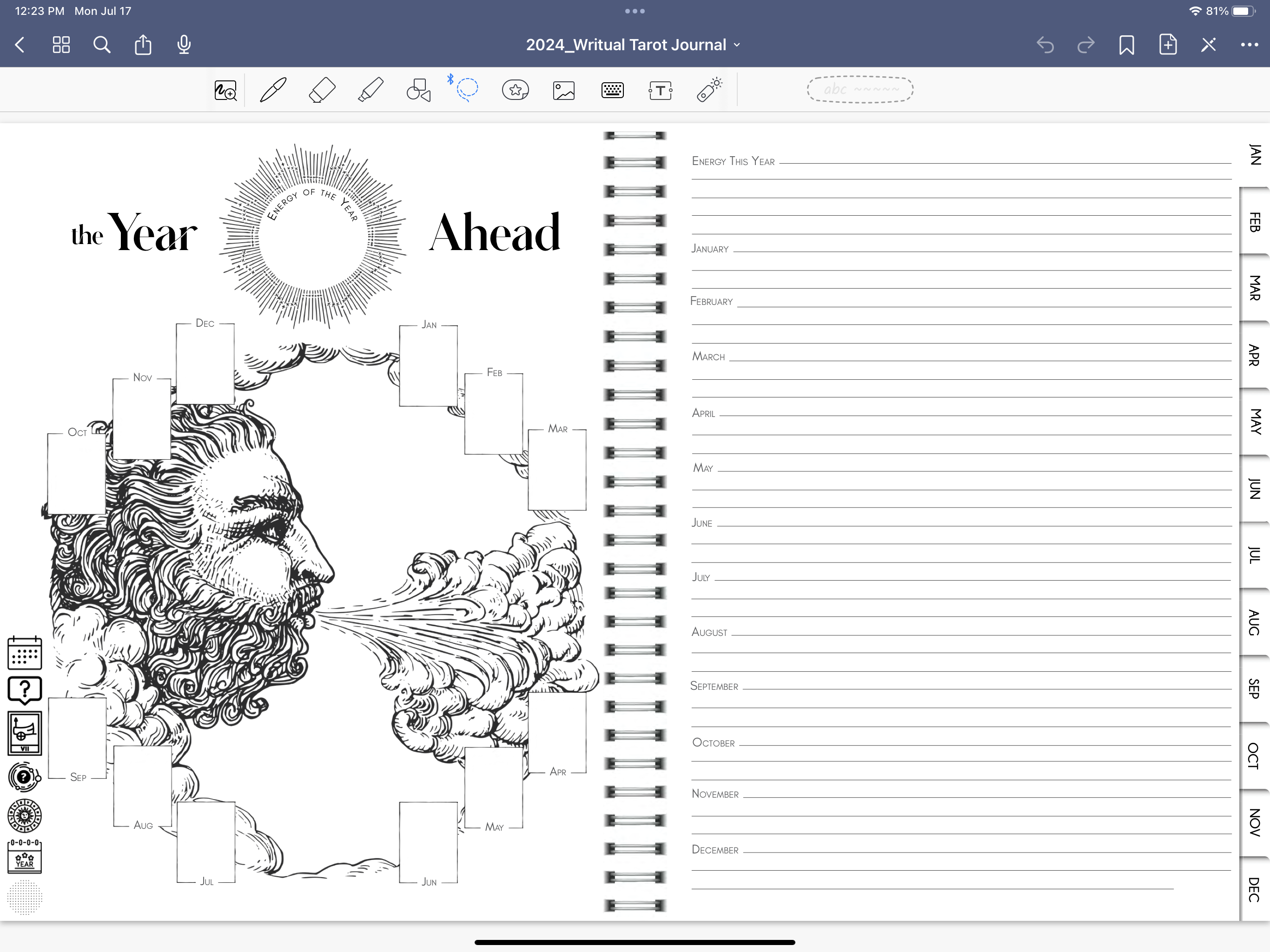The image size is (1270, 952).
Task: Select the Text box tool
Action: pyautogui.click(x=660, y=90)
